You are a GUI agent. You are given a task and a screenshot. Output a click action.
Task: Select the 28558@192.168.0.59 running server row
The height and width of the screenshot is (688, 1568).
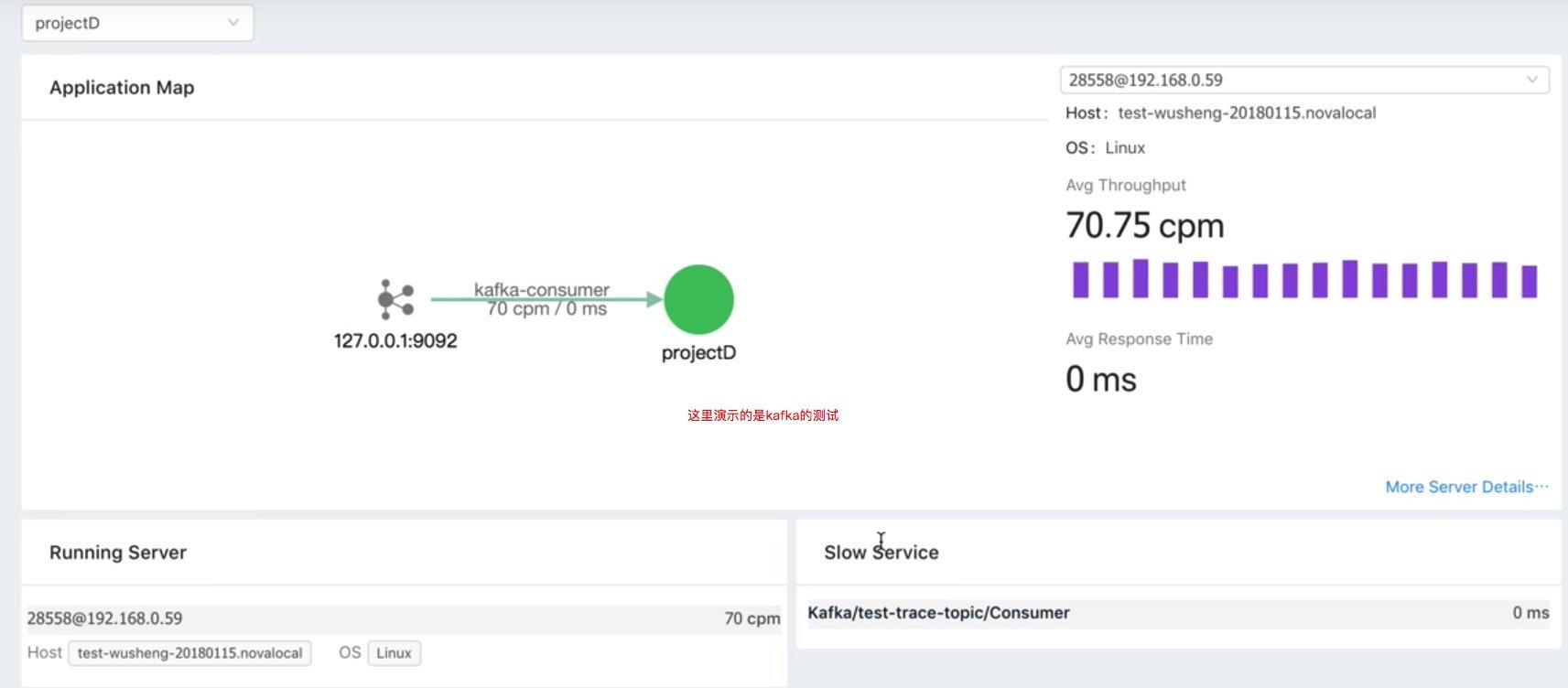403,618
